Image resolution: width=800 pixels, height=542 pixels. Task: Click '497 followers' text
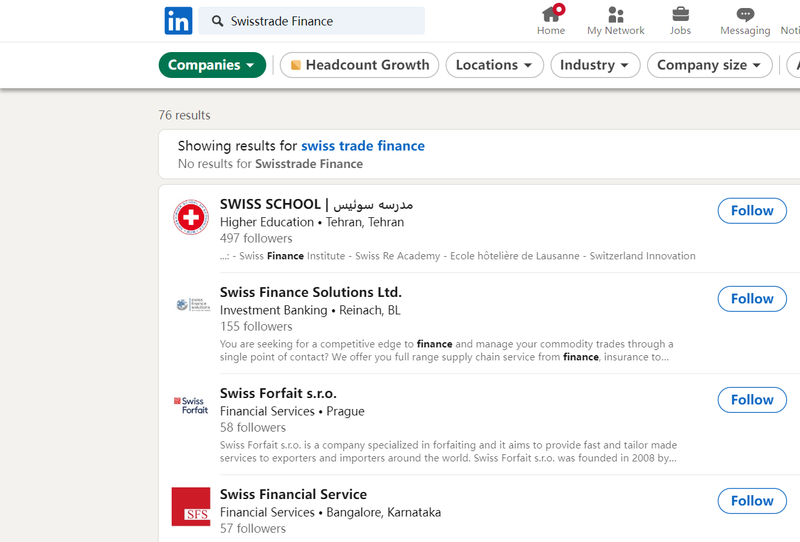click(x=256, y=238)
